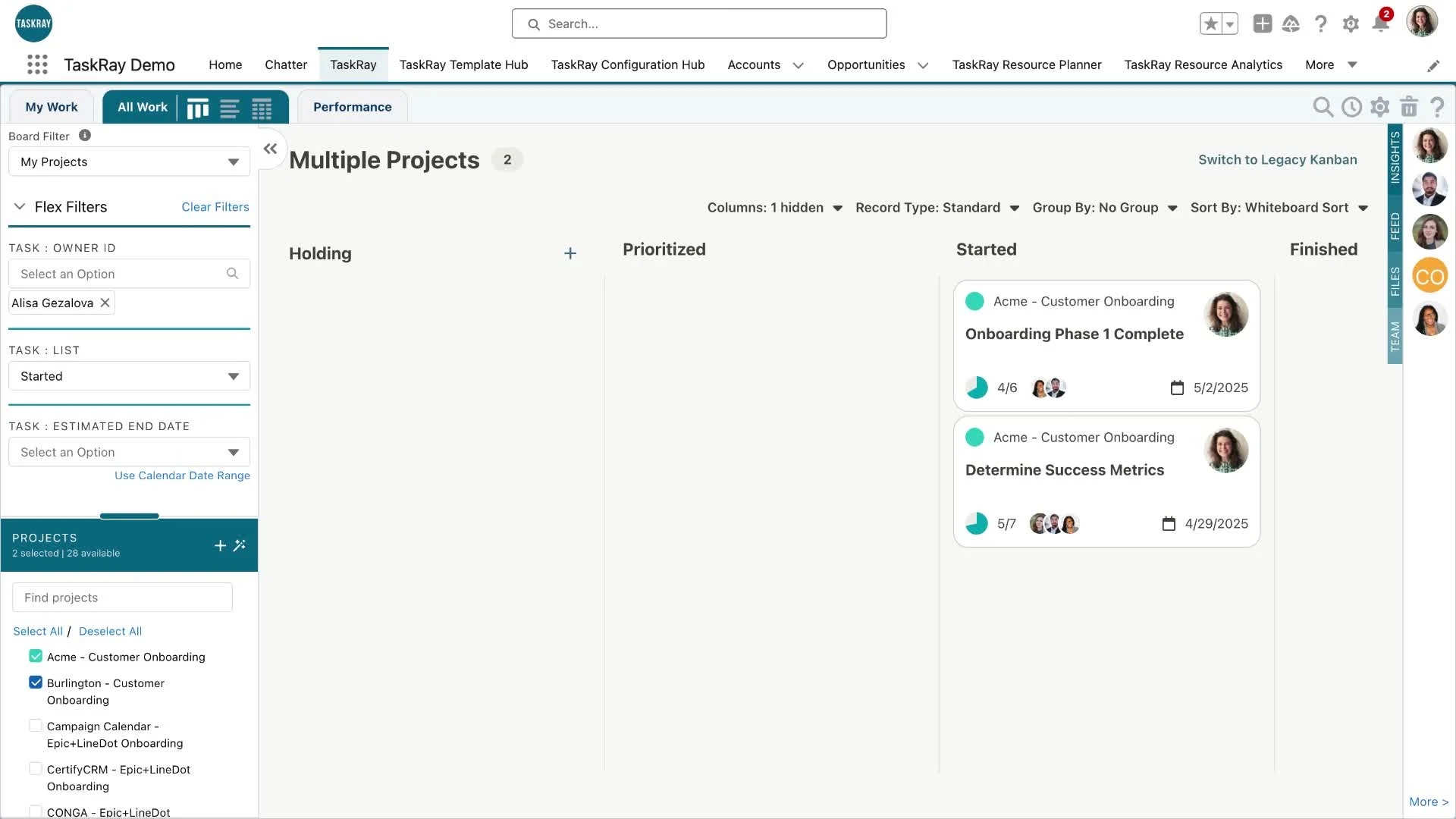Check Campaign Calendar - Epic+LineDot Onboarding

[36, 726]
